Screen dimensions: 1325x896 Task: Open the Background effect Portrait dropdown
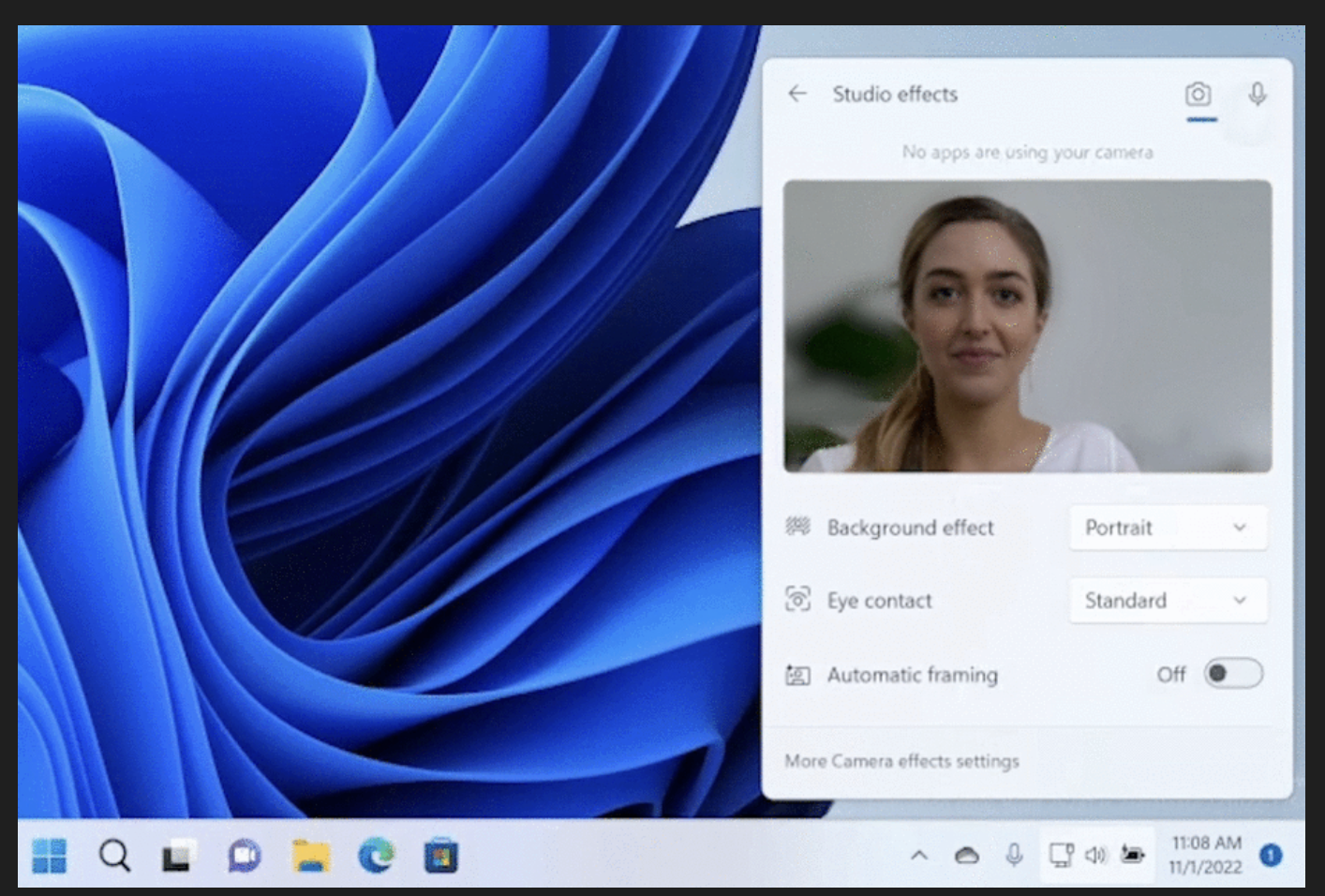pos(1168,528)
